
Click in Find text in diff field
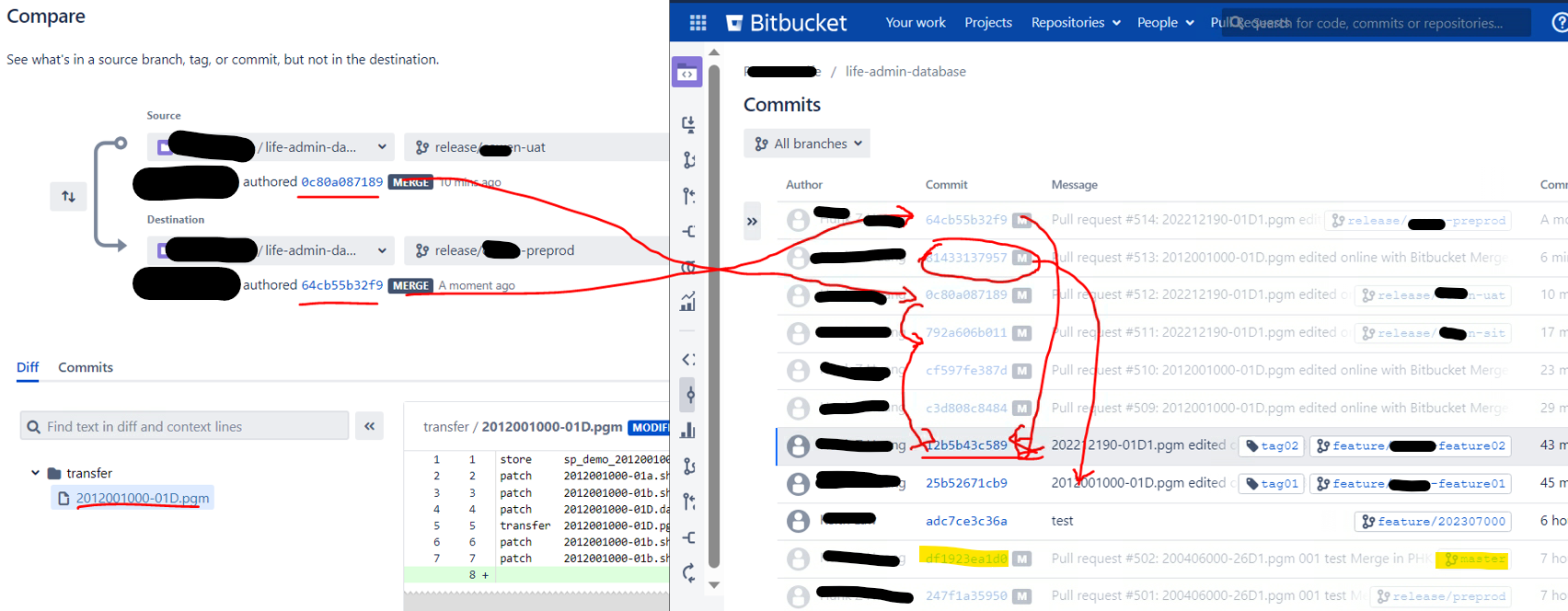click(184, 426)
